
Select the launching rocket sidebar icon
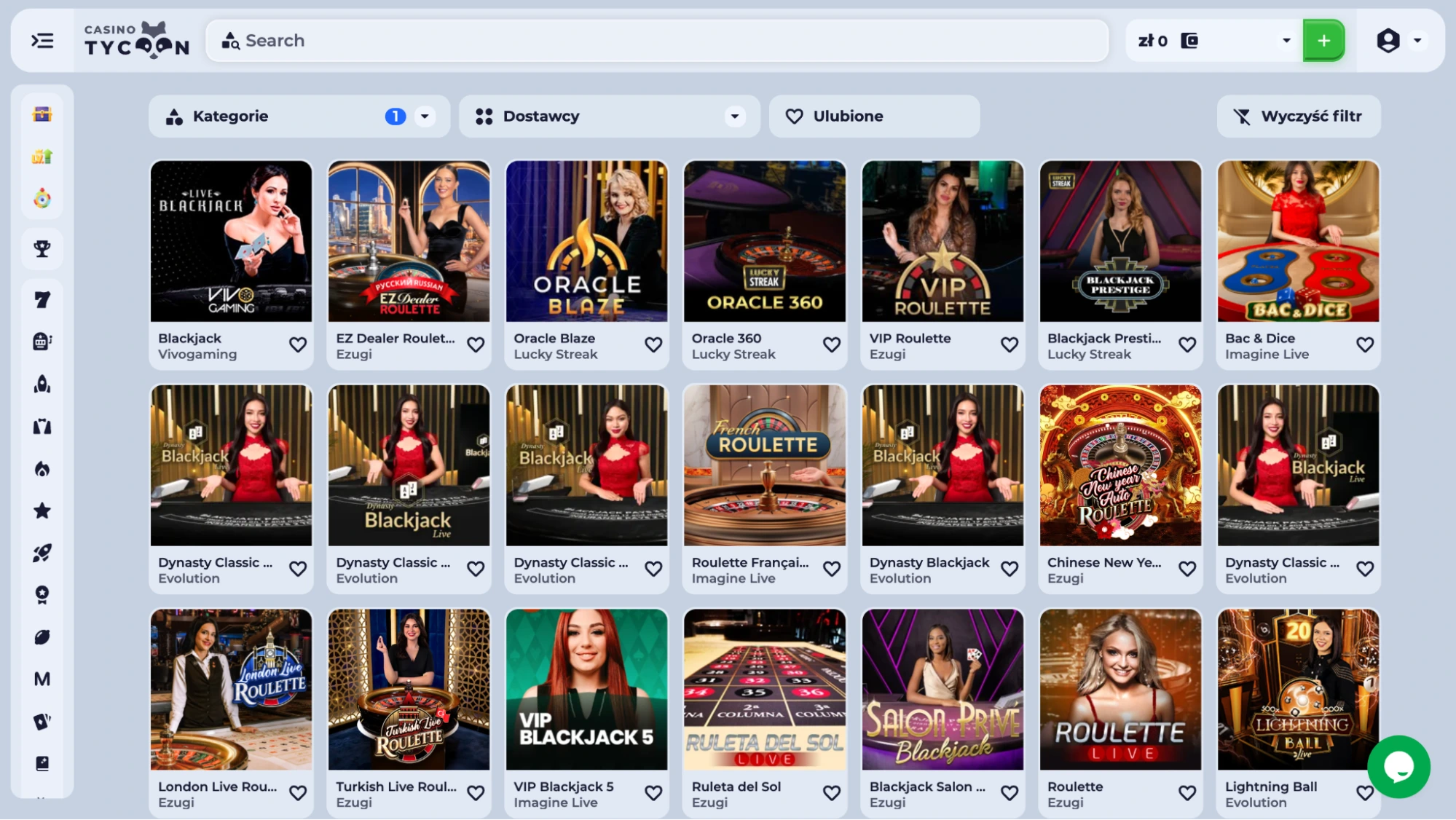pos(42,553)
